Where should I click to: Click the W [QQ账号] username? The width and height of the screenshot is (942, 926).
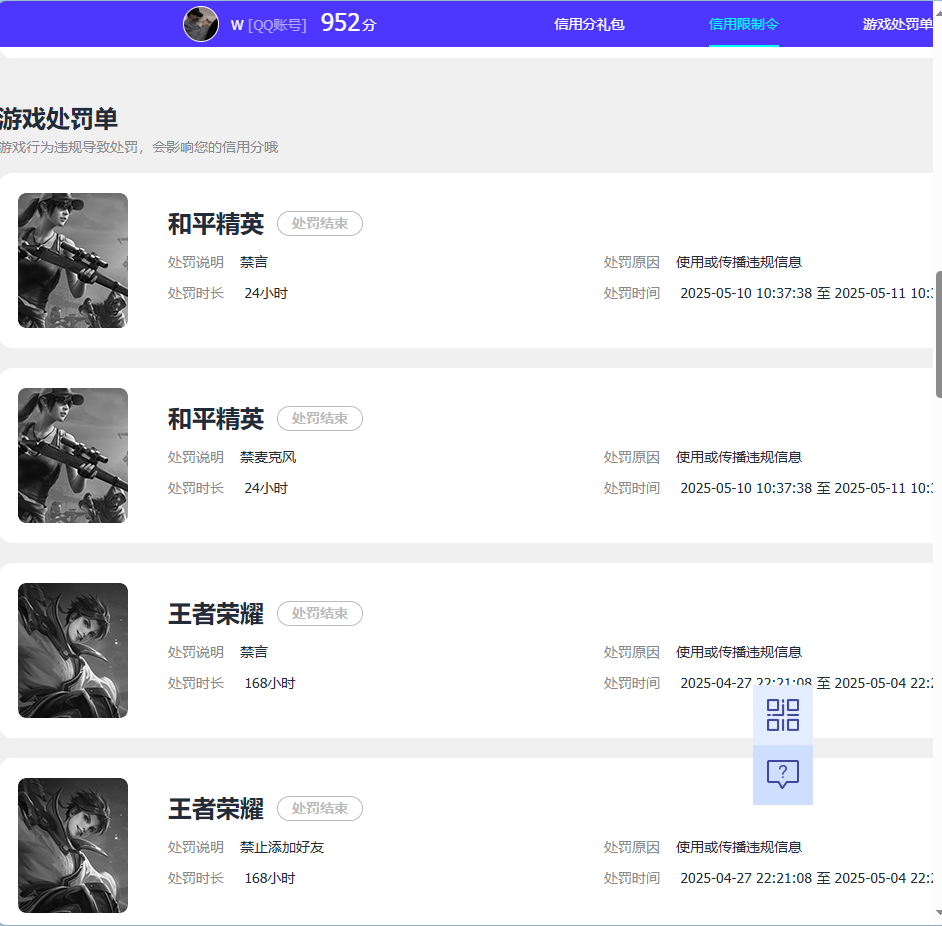point(269,25)
